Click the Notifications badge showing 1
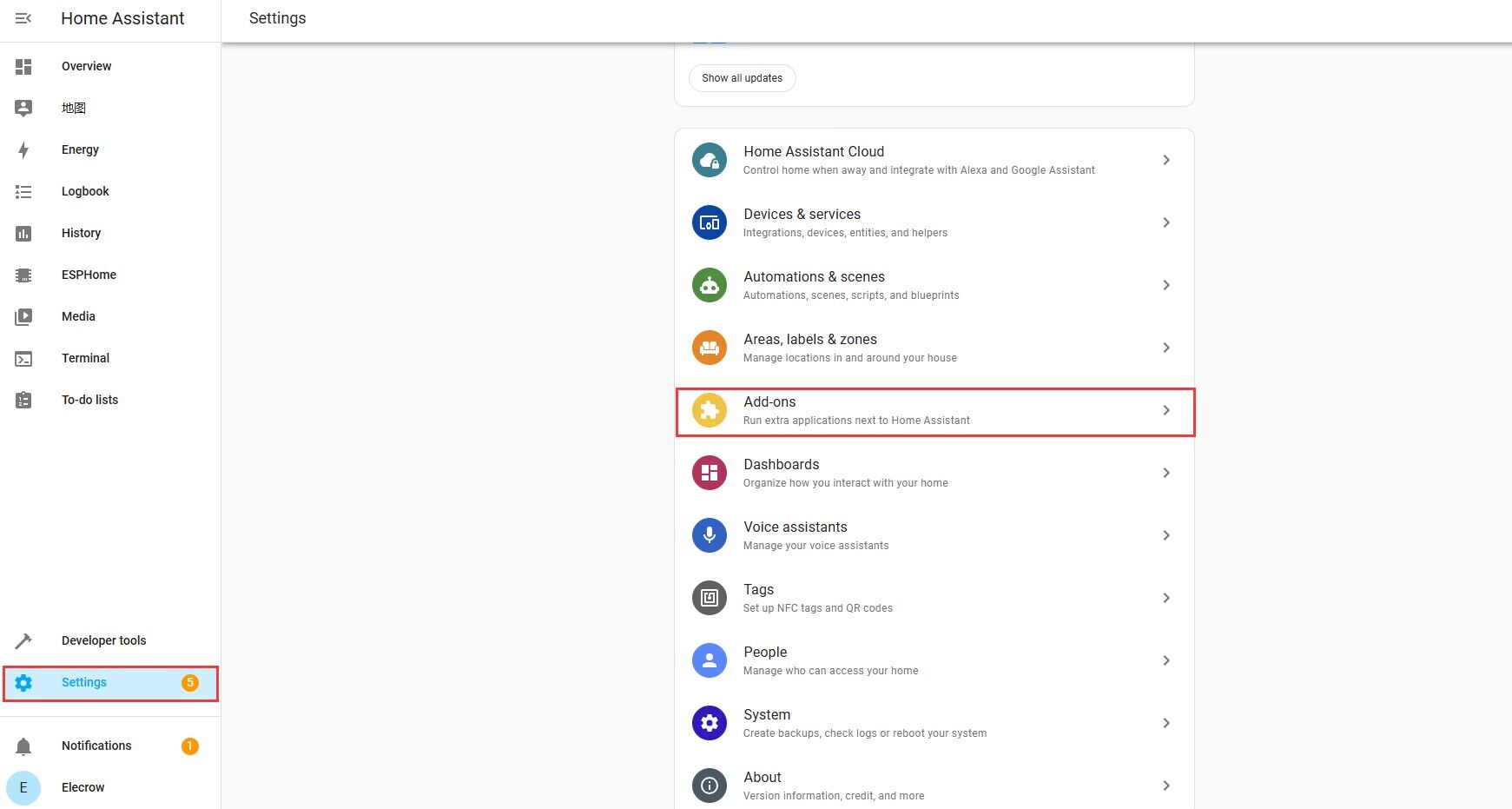This screenshot has width=1512, height=809. coord(190,746)
